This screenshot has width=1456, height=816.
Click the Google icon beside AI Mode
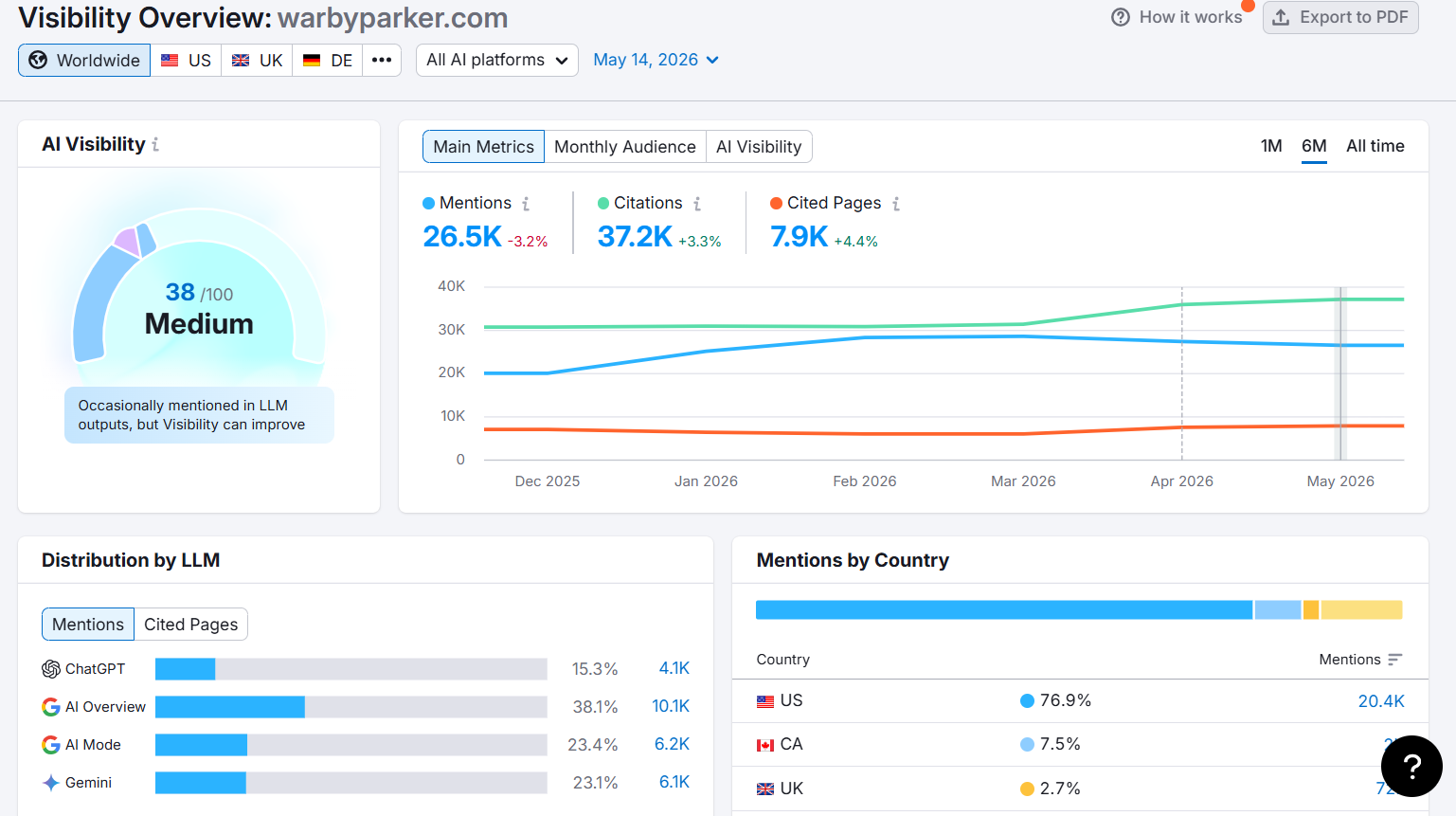pyautogui.click(x=51, y=745)
